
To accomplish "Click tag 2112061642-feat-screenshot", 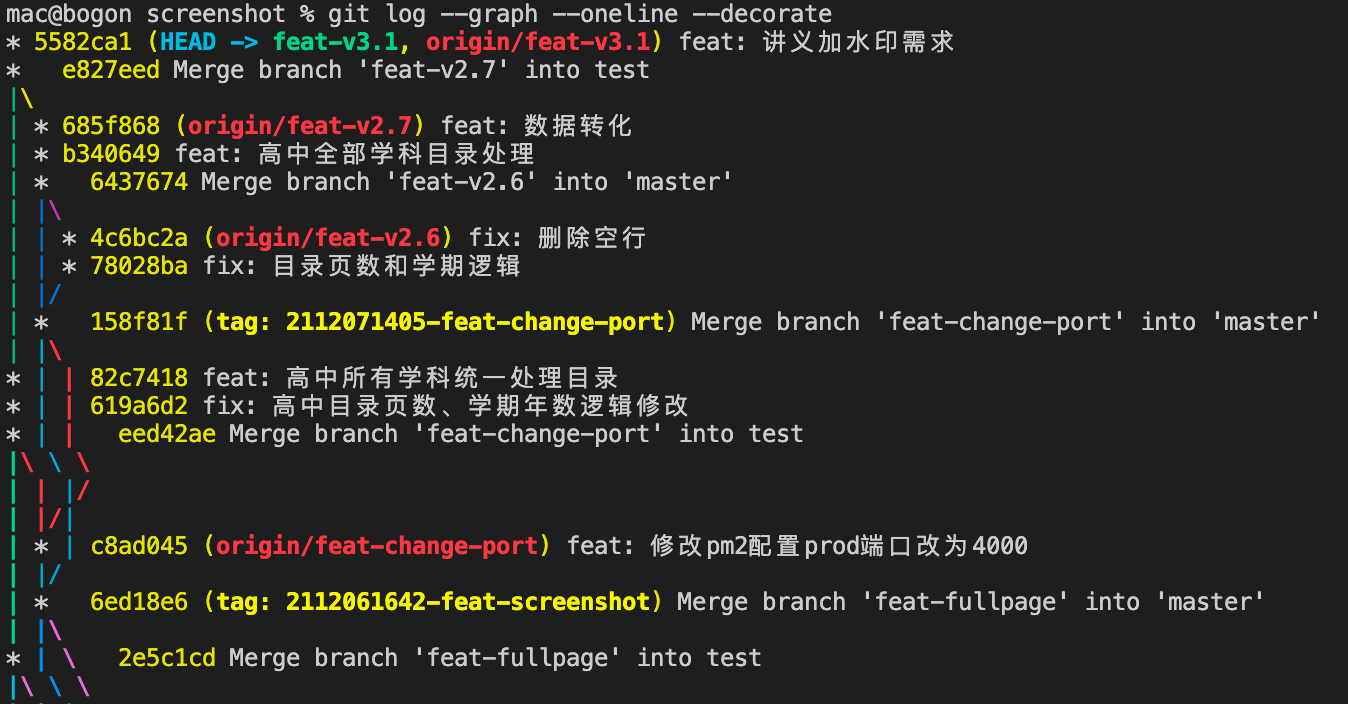I will coord(468,602).
